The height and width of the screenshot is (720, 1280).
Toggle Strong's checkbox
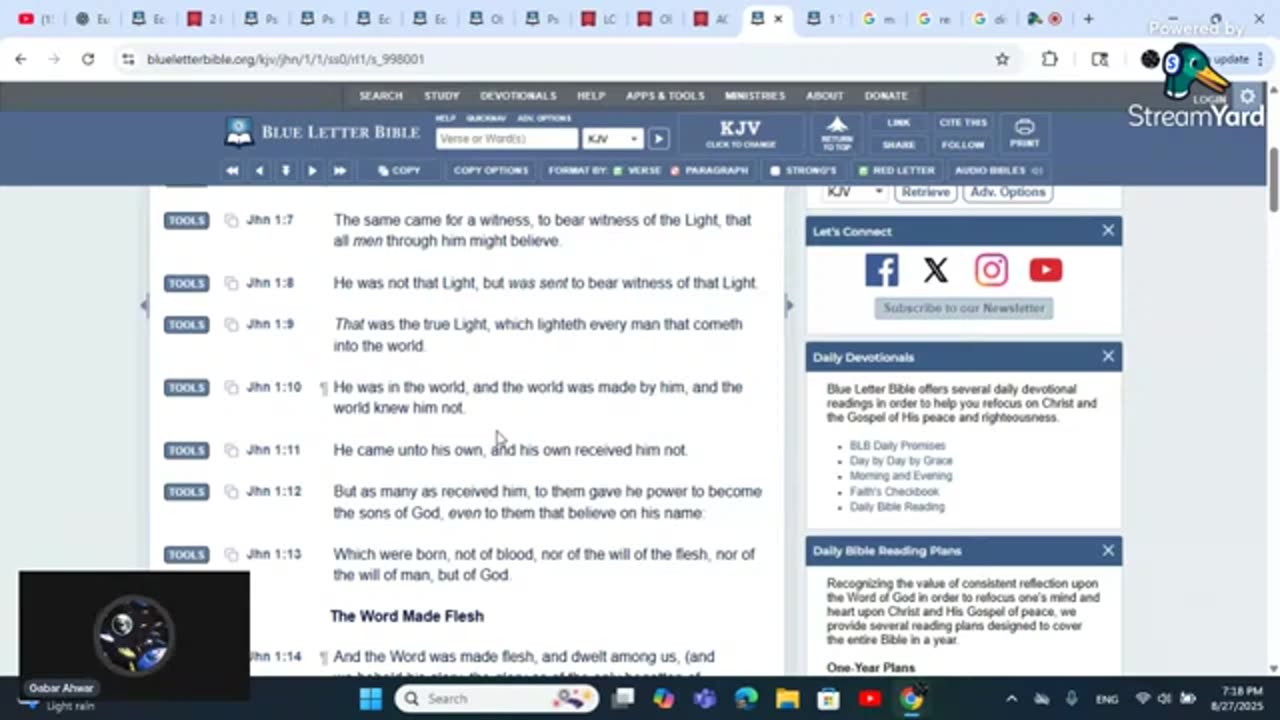tap(803, 171)
